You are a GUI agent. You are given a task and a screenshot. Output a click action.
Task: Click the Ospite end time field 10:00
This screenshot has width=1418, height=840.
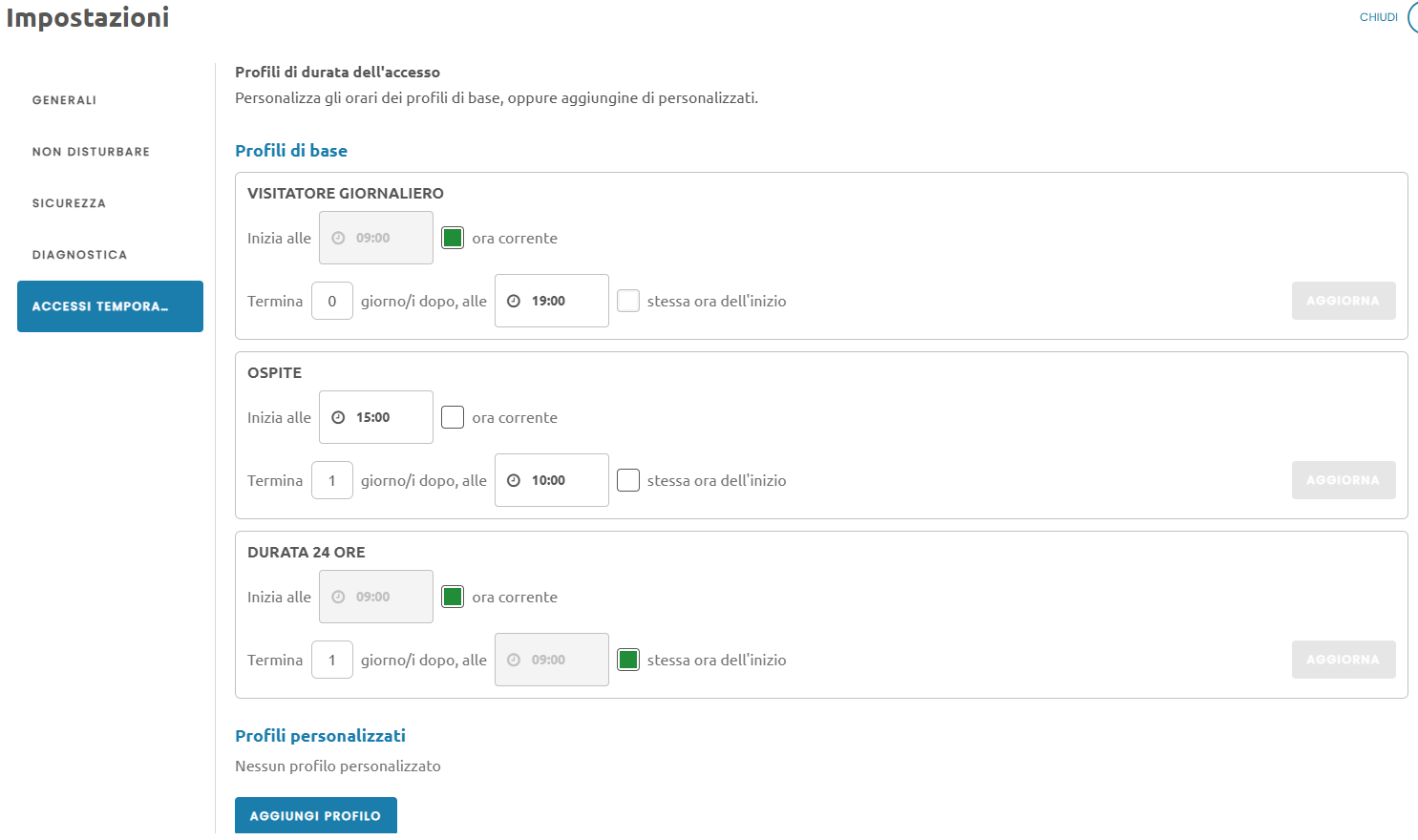552,480
